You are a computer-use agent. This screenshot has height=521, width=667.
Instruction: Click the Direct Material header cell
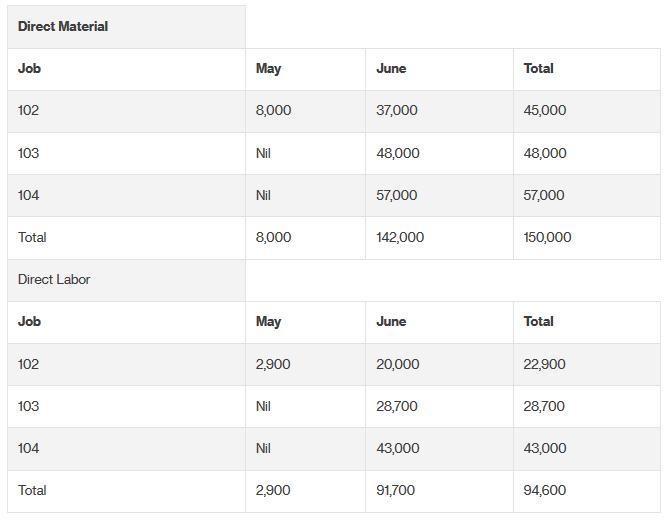(x=126, y=27)
